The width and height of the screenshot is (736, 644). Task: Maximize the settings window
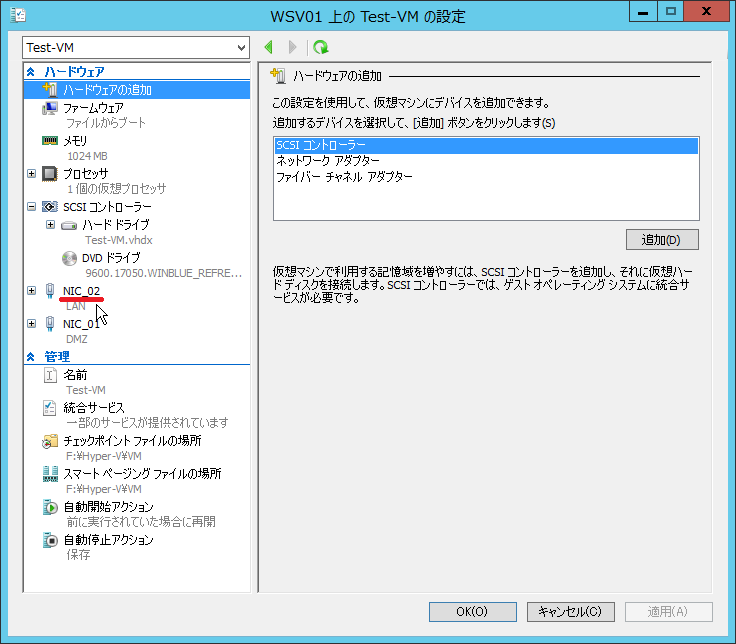[671, 11]
